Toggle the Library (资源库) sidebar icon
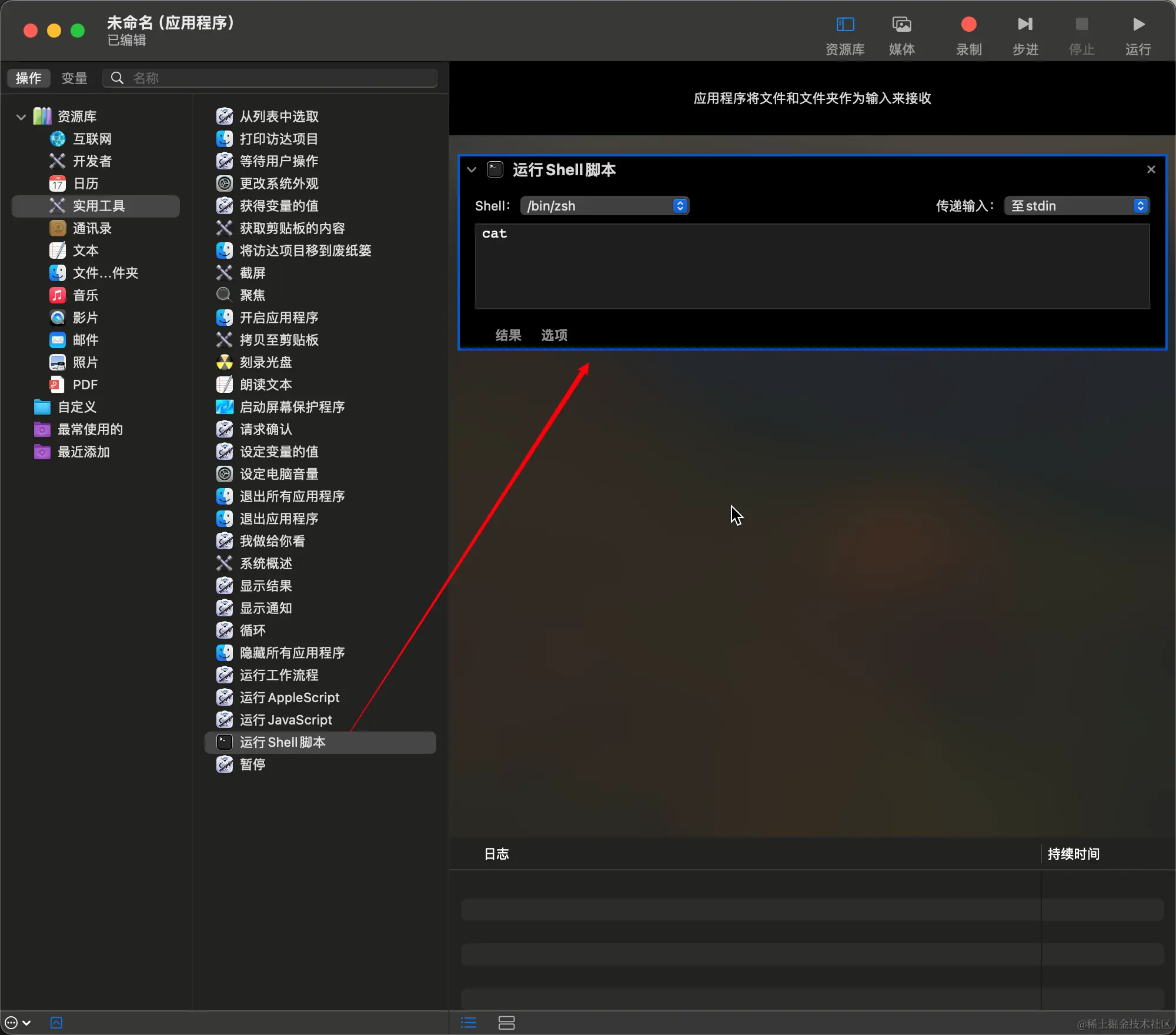The image size is (1176, 1035). [845, 25]
